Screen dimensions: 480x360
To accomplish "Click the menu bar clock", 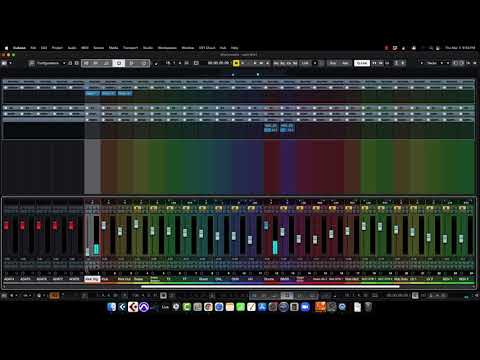I will tap(460, 48).
